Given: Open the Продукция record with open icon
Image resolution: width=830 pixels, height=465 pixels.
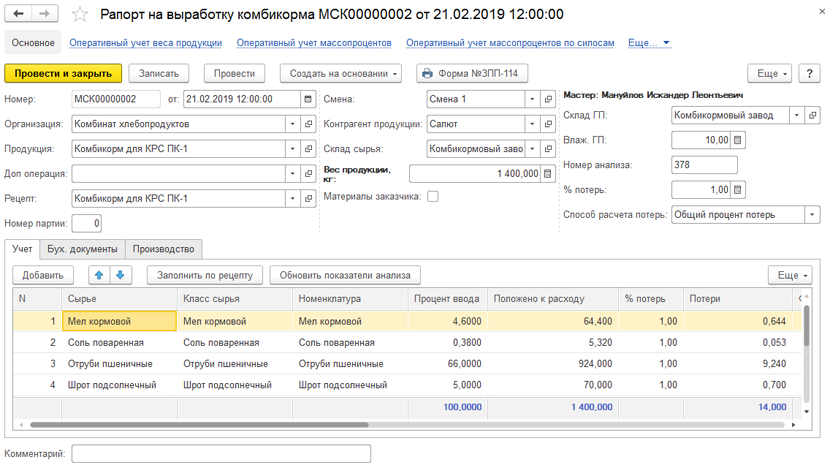Looking at the screenshot, I should 308,149.
